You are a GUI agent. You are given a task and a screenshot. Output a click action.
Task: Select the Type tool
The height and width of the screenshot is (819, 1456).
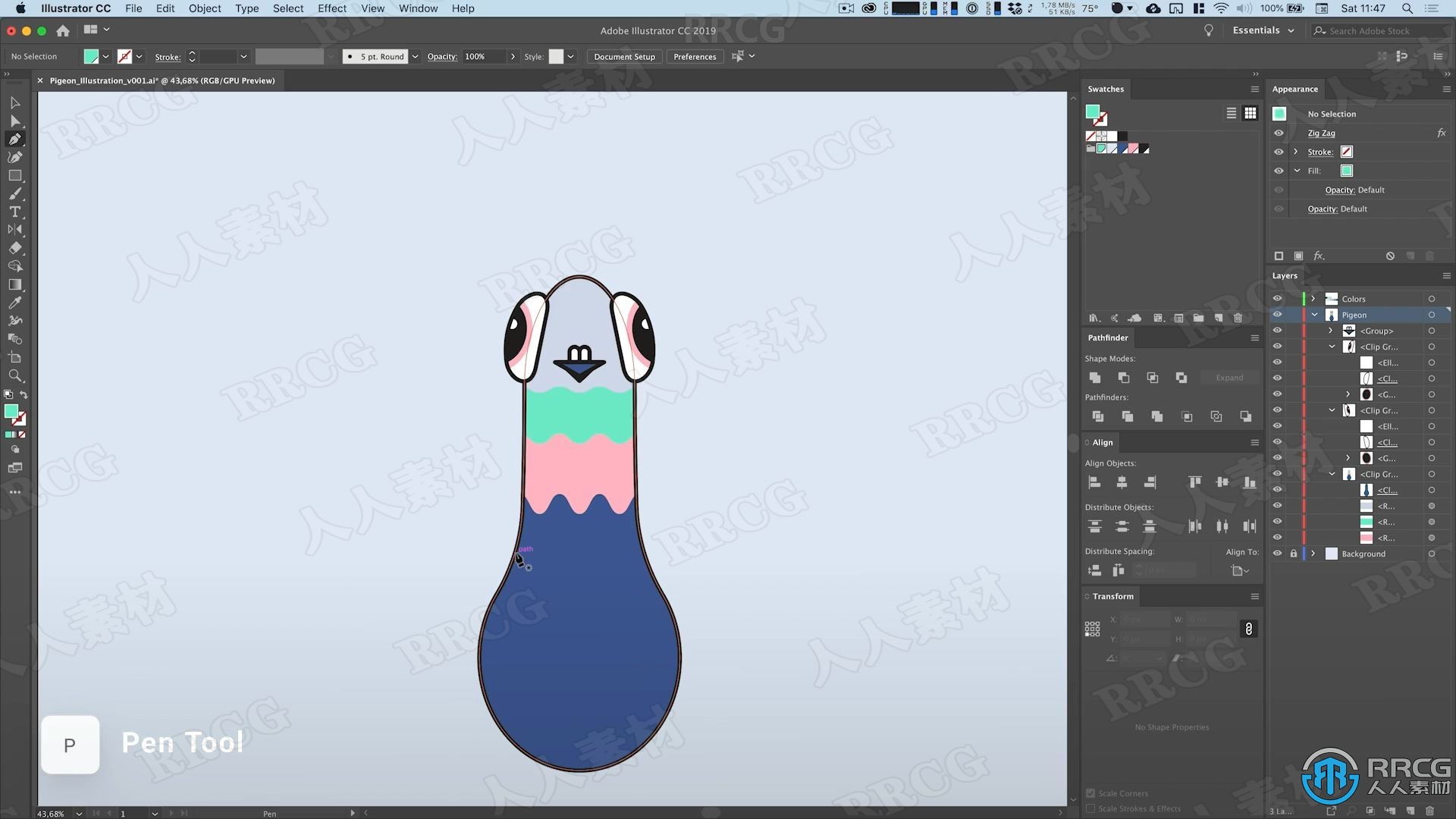[14, 212]
